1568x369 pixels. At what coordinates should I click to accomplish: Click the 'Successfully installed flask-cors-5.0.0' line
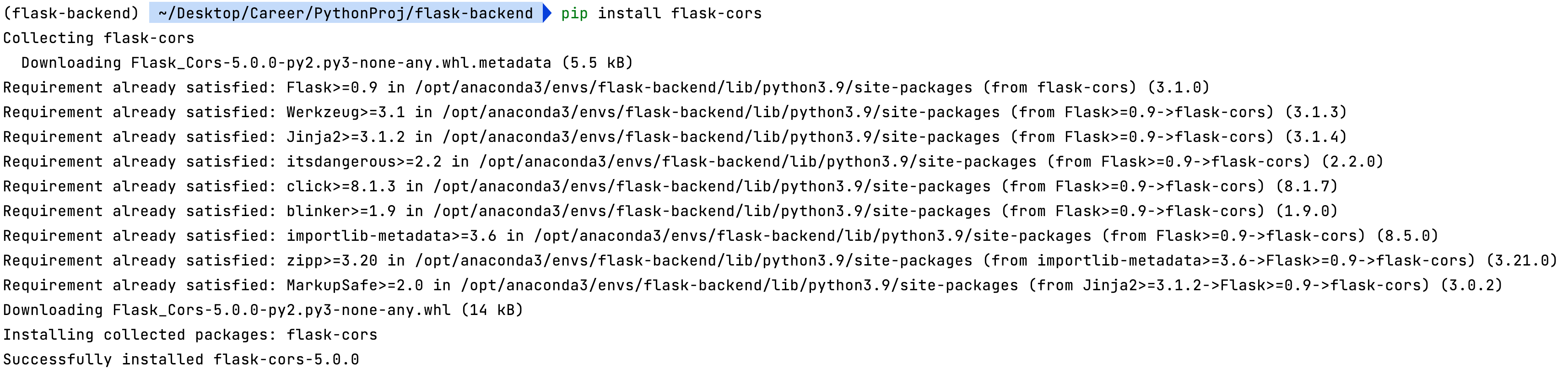tap(181, 359)
